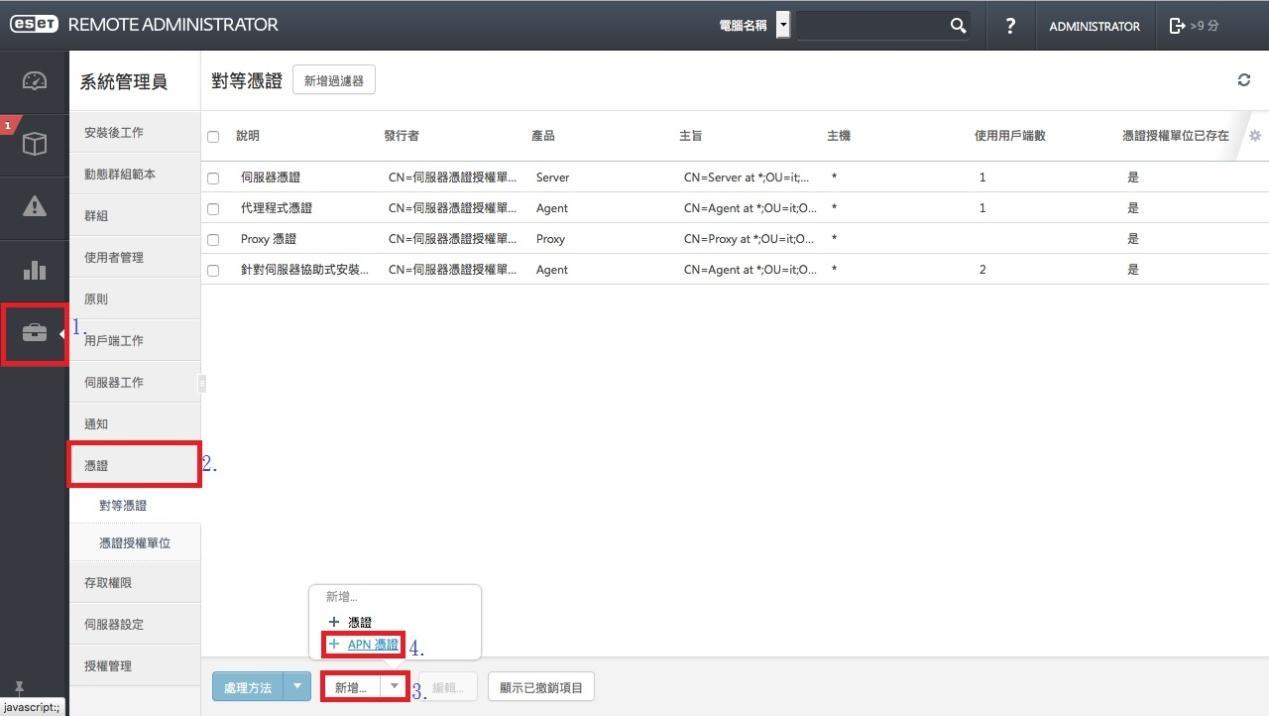Screen dimensions: 1269x716
Task: Click the search magnifier icon
Action: (958, 25)
